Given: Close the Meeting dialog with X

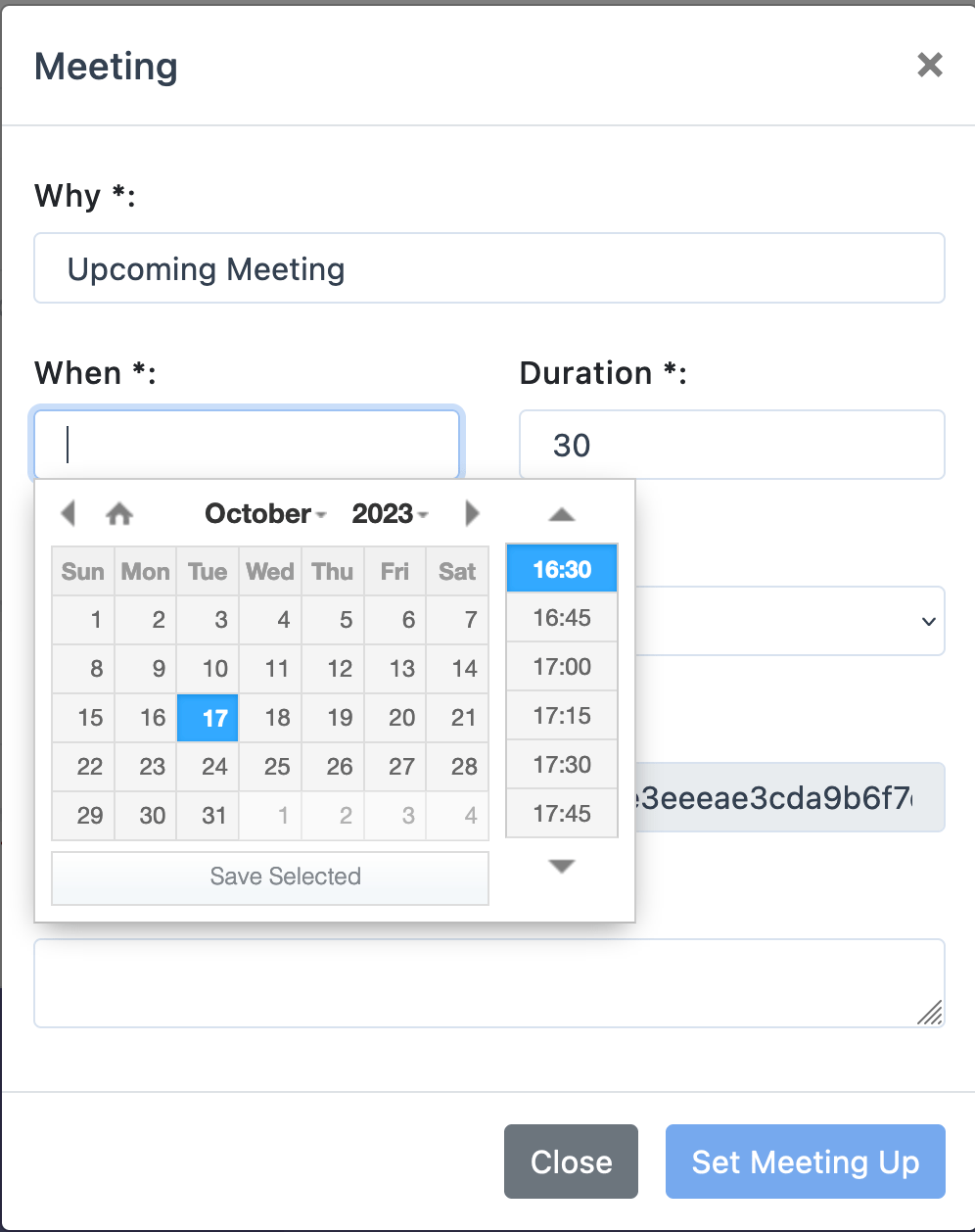Looking at the screenshot, I should (929, 66).
